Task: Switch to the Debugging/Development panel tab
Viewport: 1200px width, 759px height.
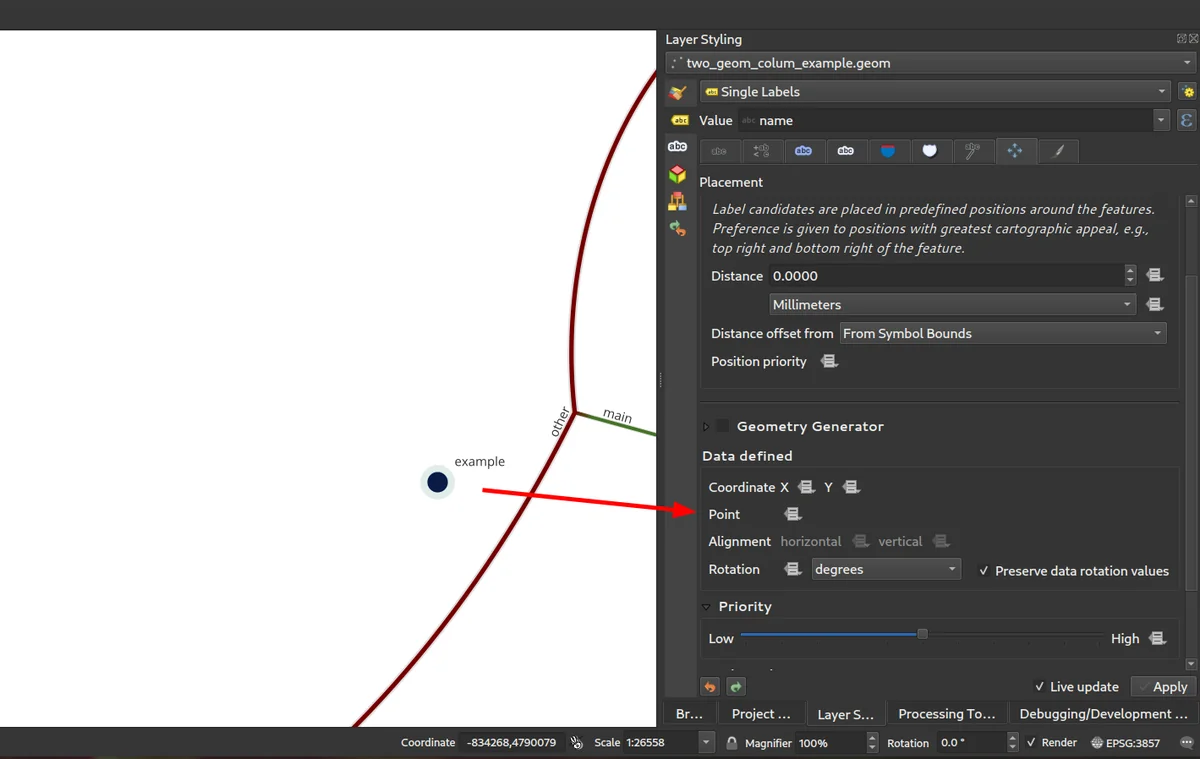Action: (x=1102, y=714)
